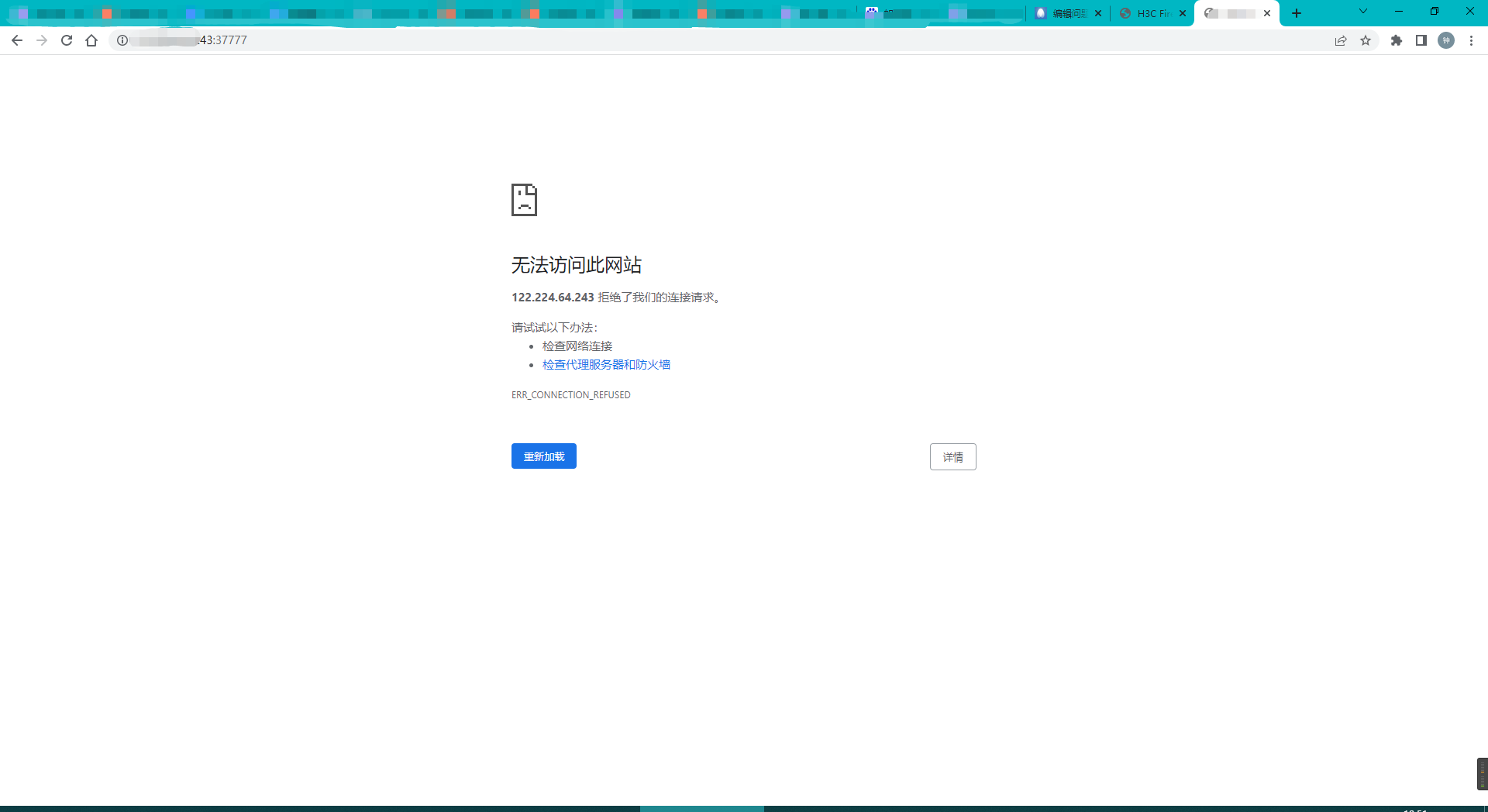Reload the page from the toolbar

point(67,40)
